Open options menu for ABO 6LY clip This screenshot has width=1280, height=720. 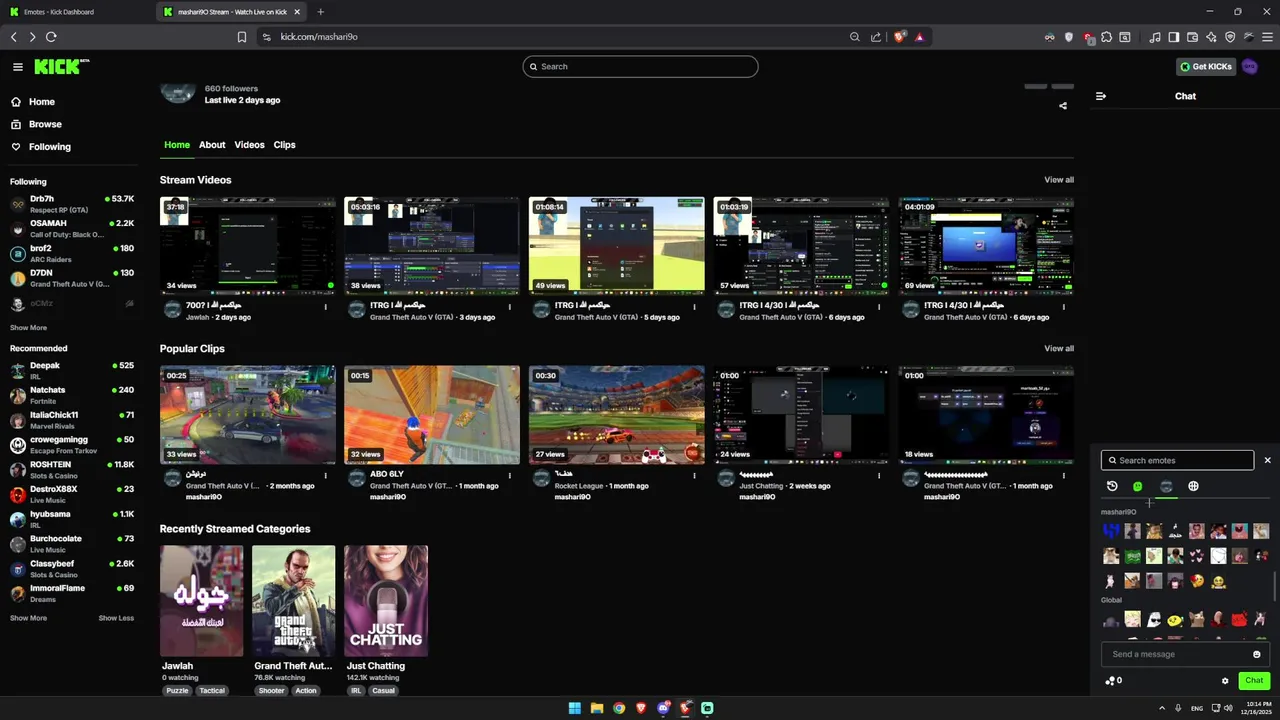[510, 476]
